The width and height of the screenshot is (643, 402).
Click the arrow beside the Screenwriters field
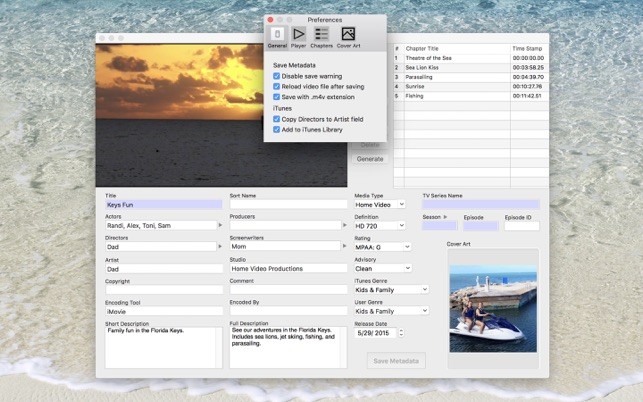[x=344, y=247]
